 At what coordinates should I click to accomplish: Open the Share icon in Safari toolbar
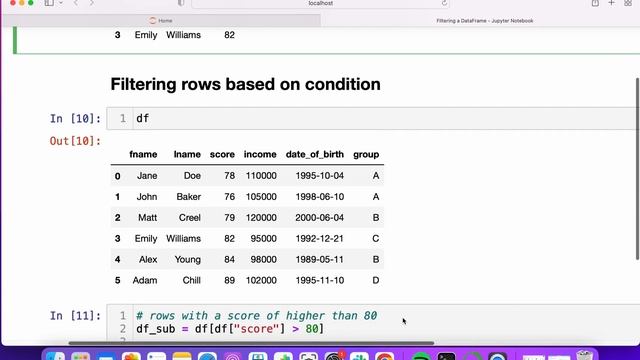click(x=595, y=3)
